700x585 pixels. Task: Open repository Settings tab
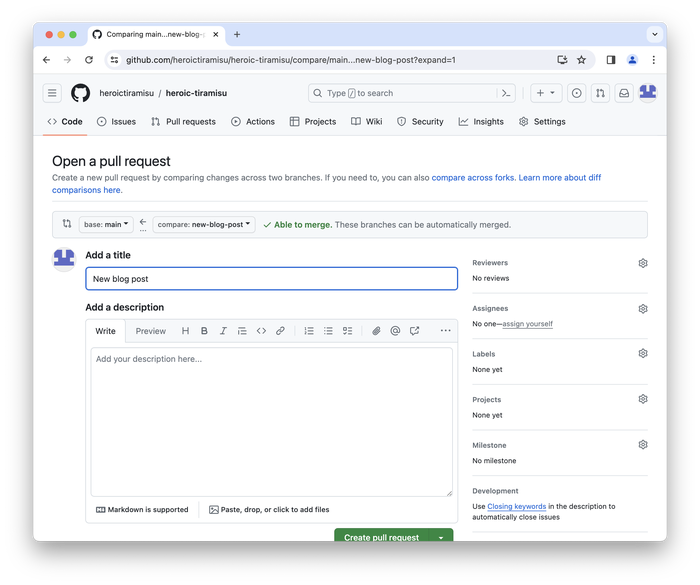[542, 121]
